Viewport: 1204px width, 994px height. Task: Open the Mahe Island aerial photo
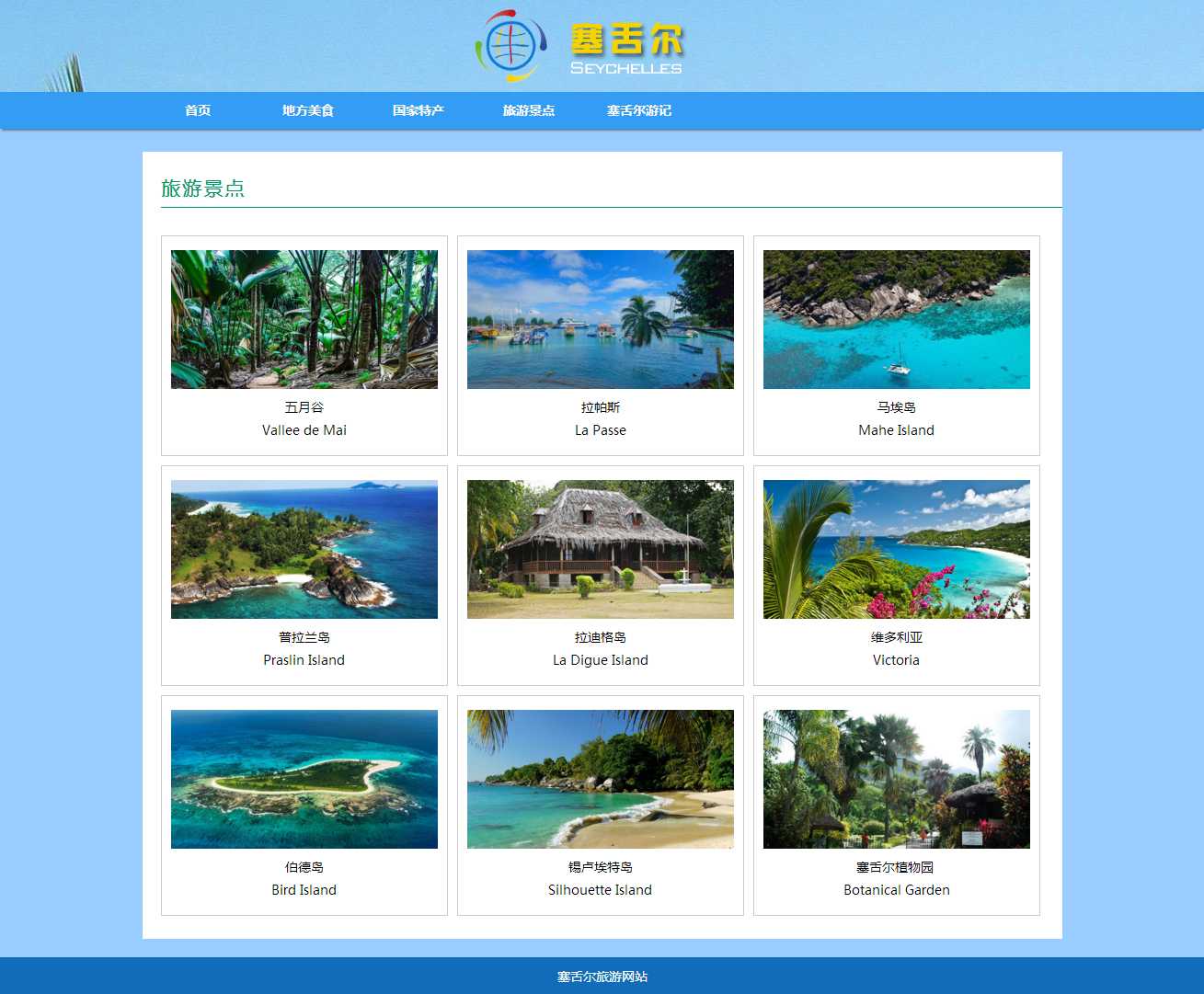click(x=897, y=319)
